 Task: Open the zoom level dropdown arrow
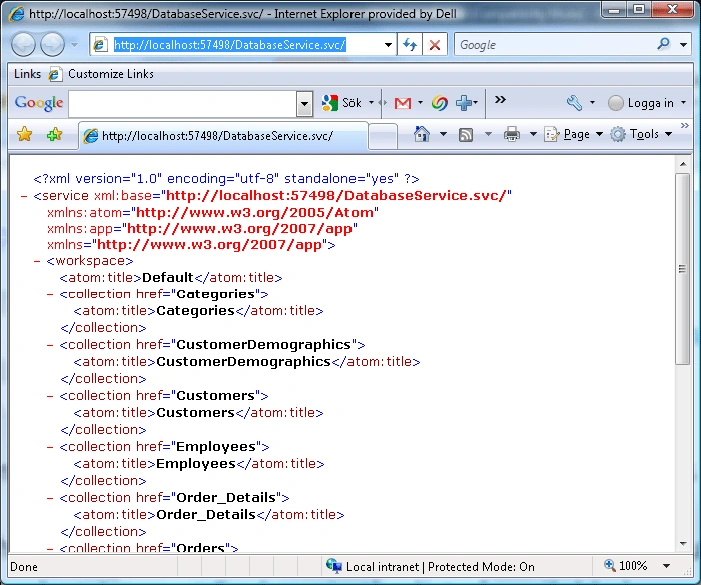coord(666,566)
